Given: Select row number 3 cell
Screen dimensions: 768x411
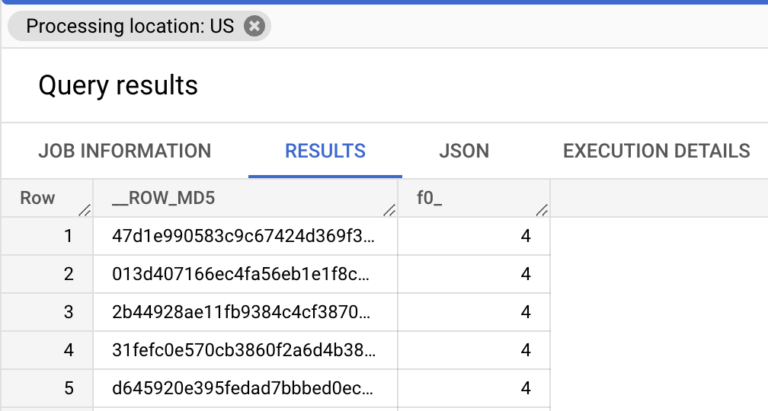Looking at the screenshot, I should point(47,312).
